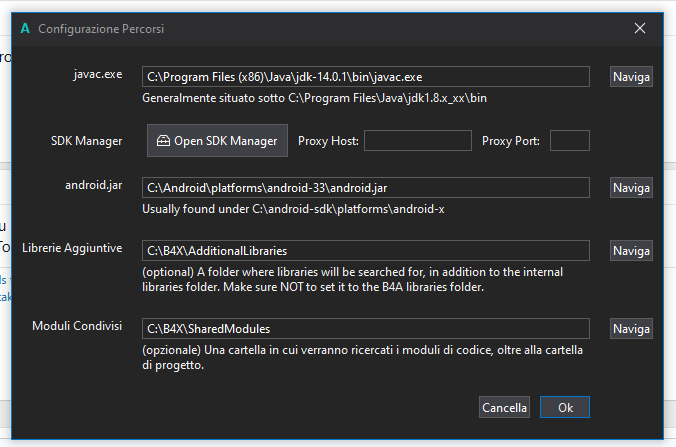Click the Proxy Port label
This screenshot has height=447, width=676.
coord(510,141)
